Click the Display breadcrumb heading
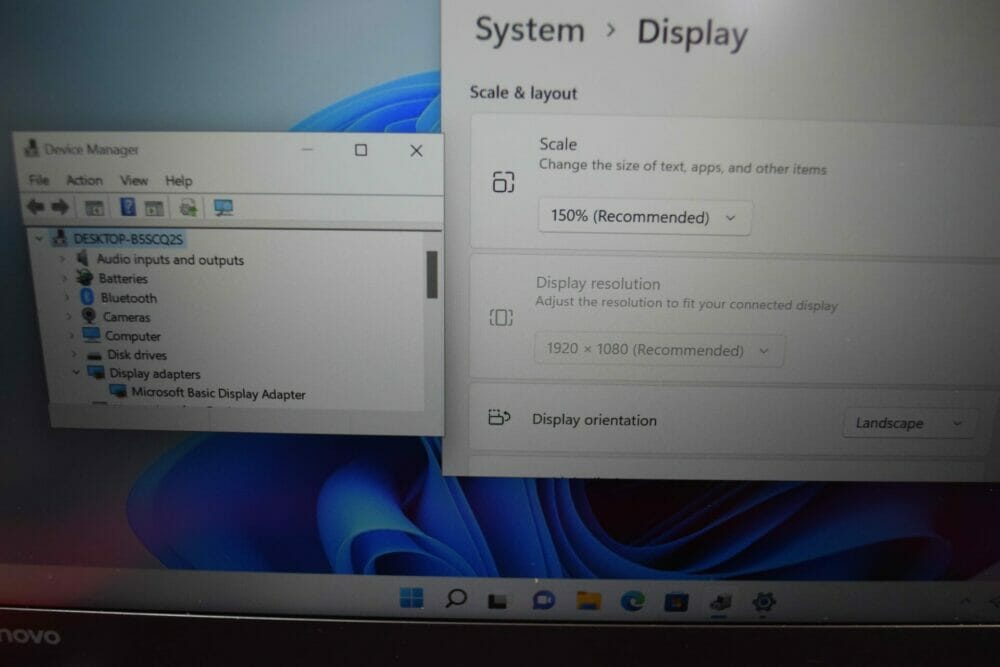This screenshot has width=1000, height=667. 692,33
